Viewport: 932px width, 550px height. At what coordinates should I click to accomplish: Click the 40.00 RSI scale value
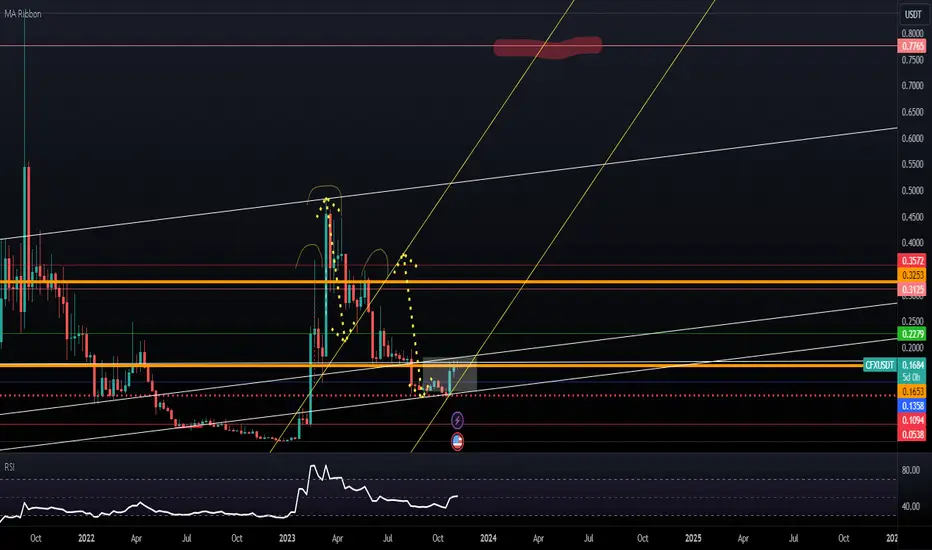click(x=911, y=507)
